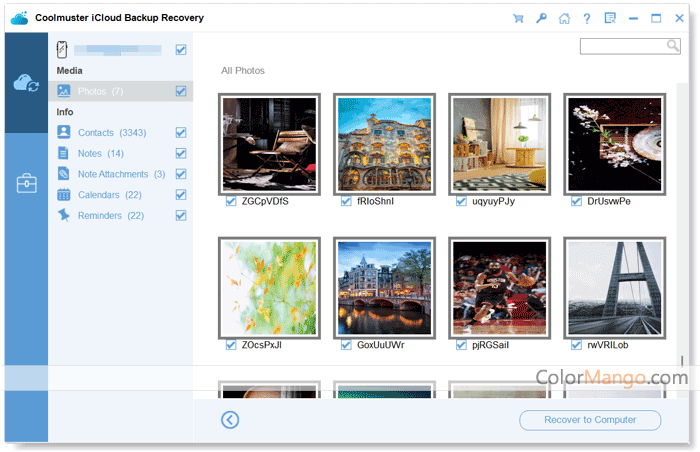Click the shopping cart purchase icon
The width and height of the screenshot is (700, 452).
click(x=518, y=18)
